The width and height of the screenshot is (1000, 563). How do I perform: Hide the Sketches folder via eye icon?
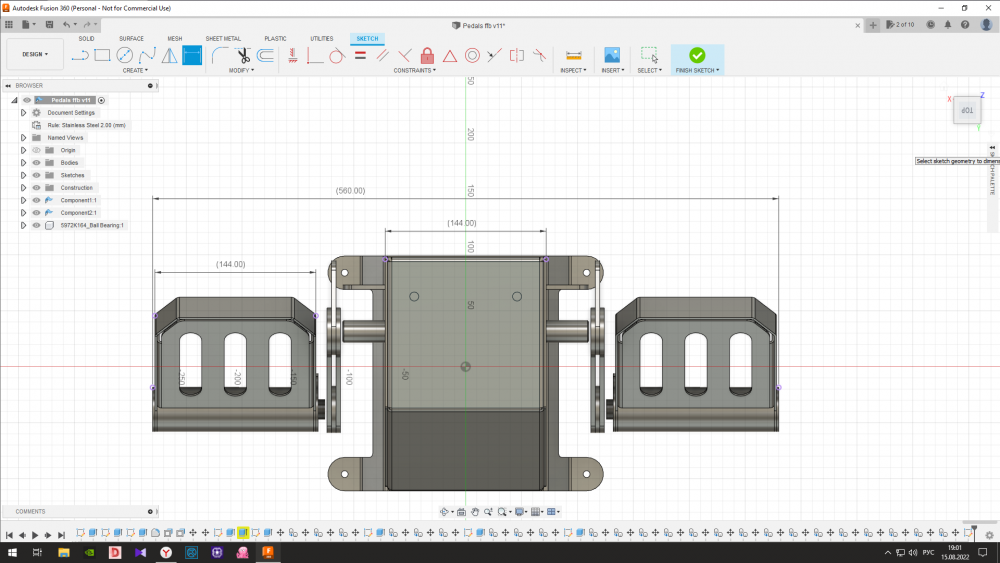[x=36, y=175]
